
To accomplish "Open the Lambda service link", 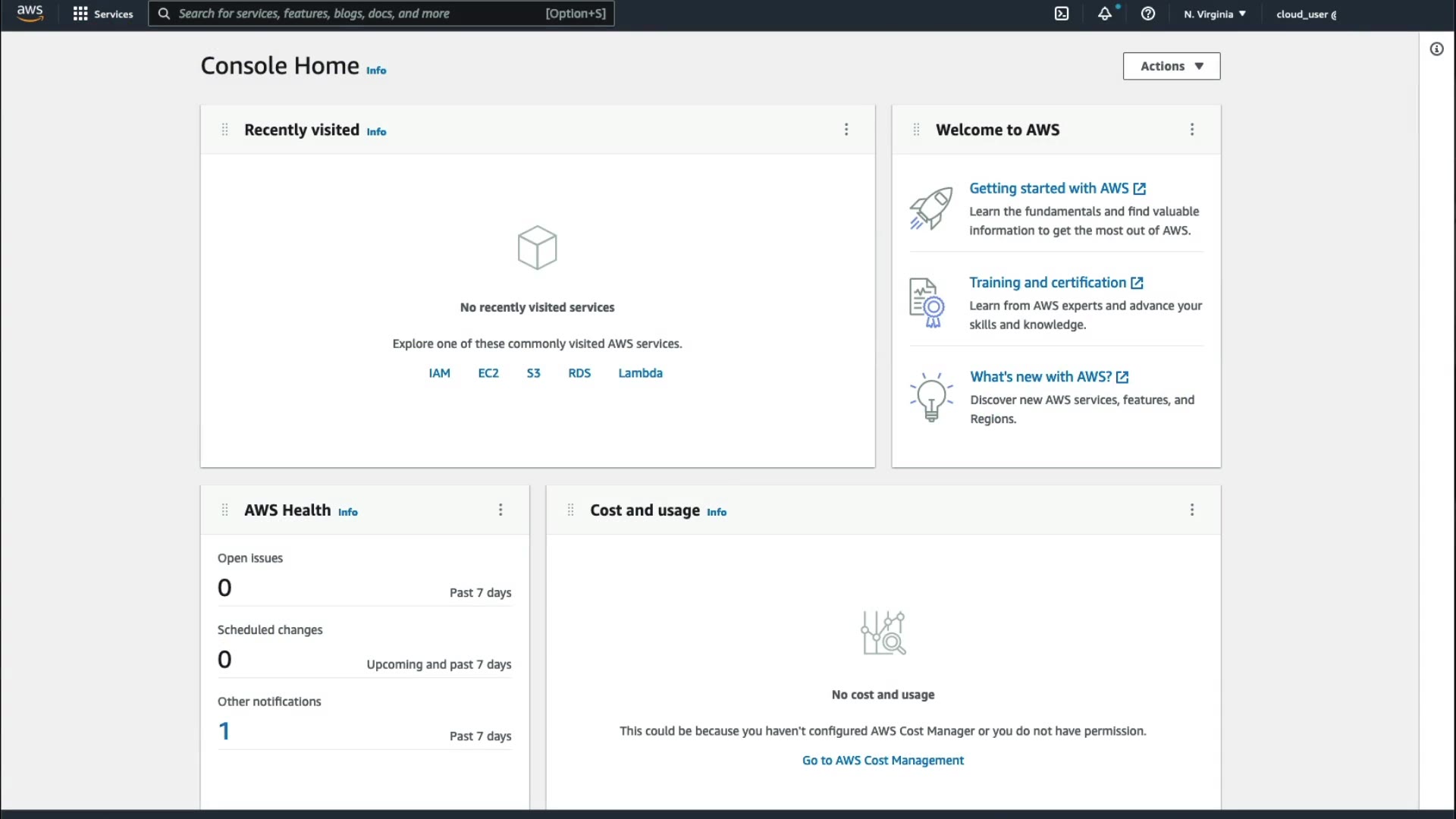I will (640, 373).
